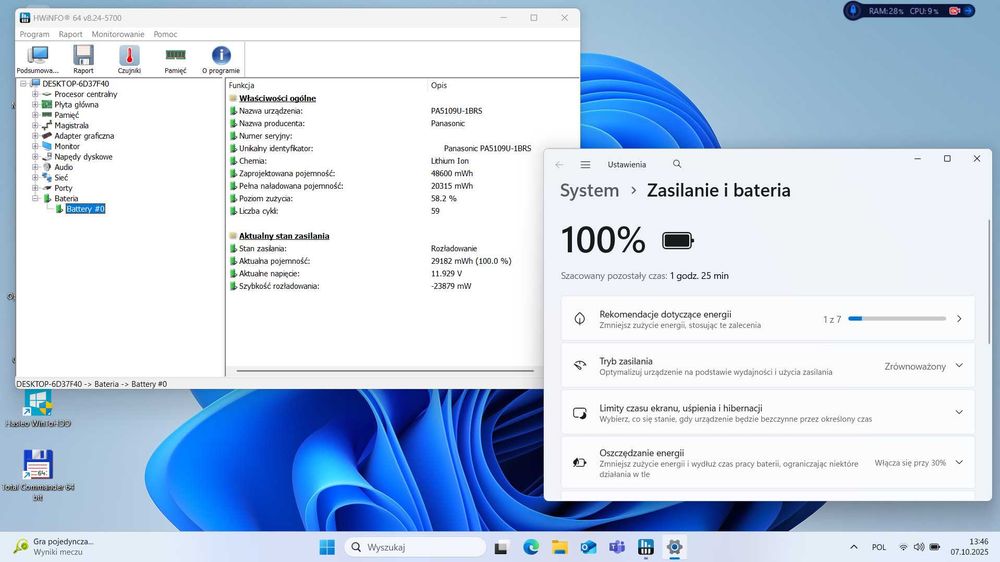Select Battery #0 in the tree

point(85,209)
